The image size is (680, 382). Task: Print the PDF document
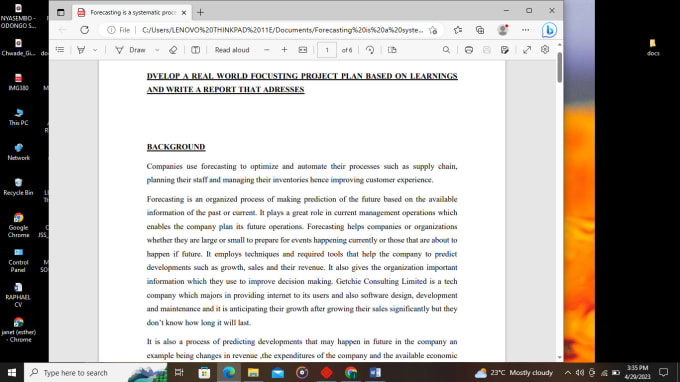468,50
